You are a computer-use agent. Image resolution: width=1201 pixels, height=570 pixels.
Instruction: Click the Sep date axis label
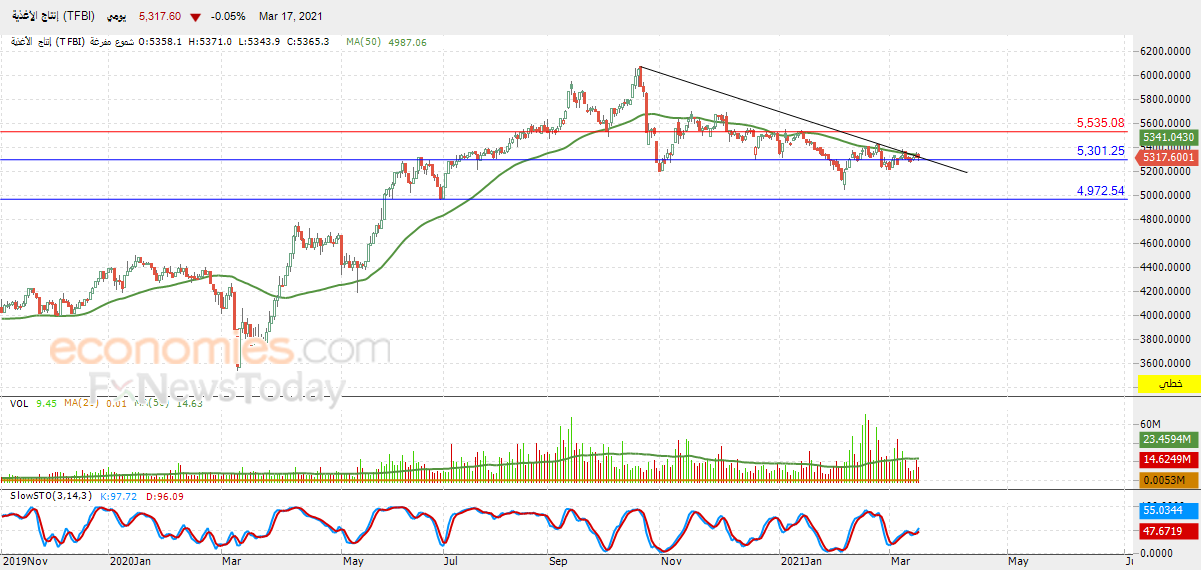point(557,561)
